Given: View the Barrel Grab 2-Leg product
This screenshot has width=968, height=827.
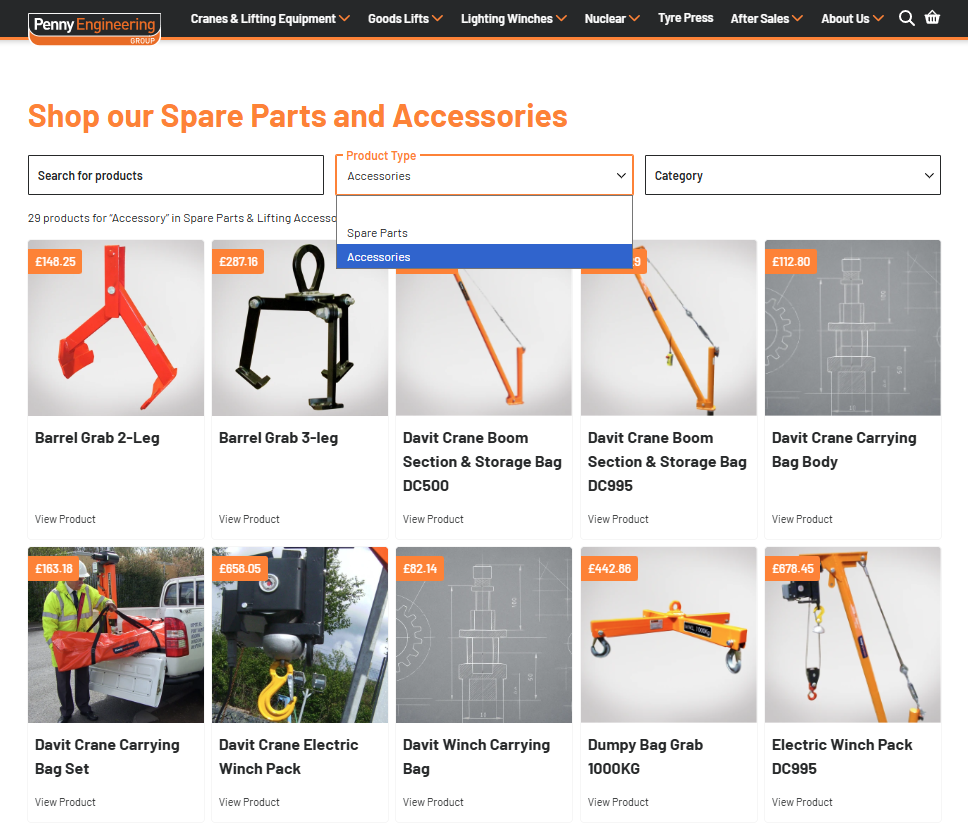Looking at the screenshot, I should (65, 519).
